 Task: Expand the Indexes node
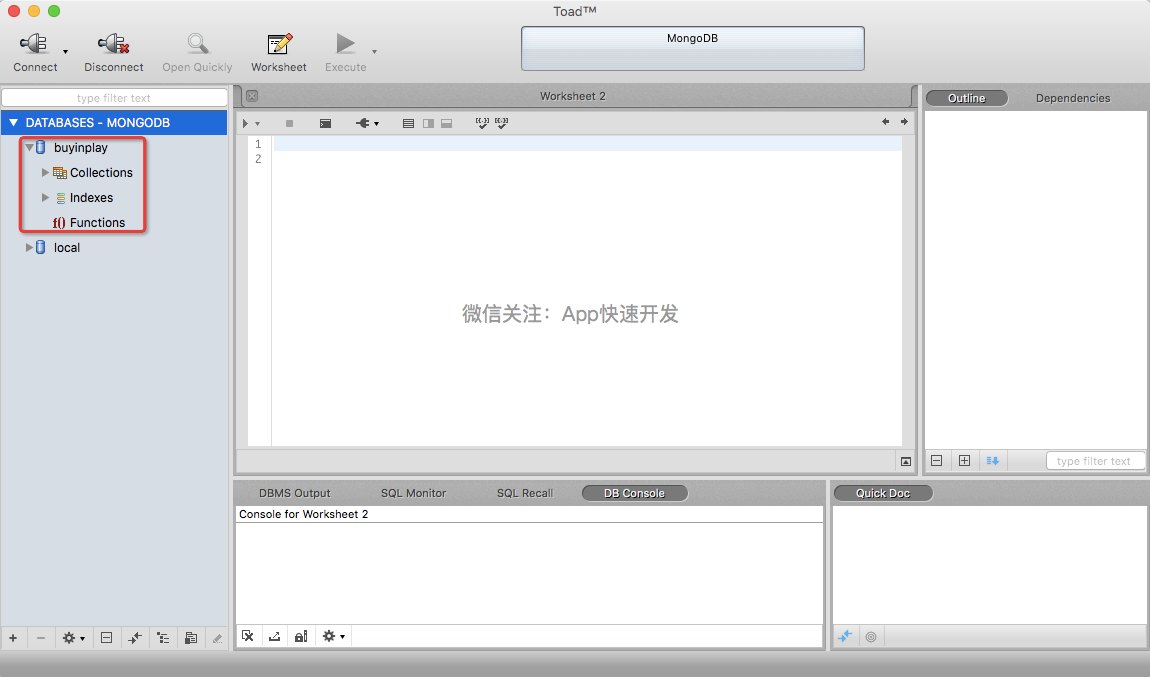(45, 197)
